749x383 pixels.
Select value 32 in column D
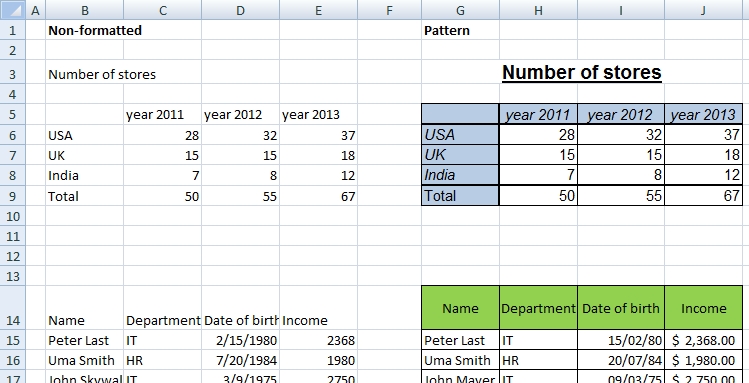(240, 135)
